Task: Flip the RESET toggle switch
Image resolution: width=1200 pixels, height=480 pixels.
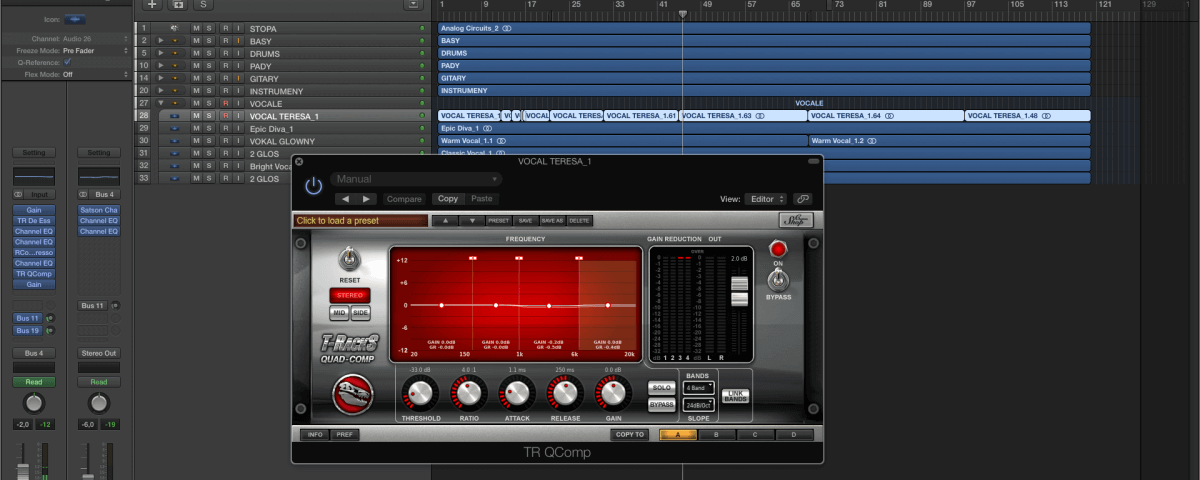Action: (349, 260)
